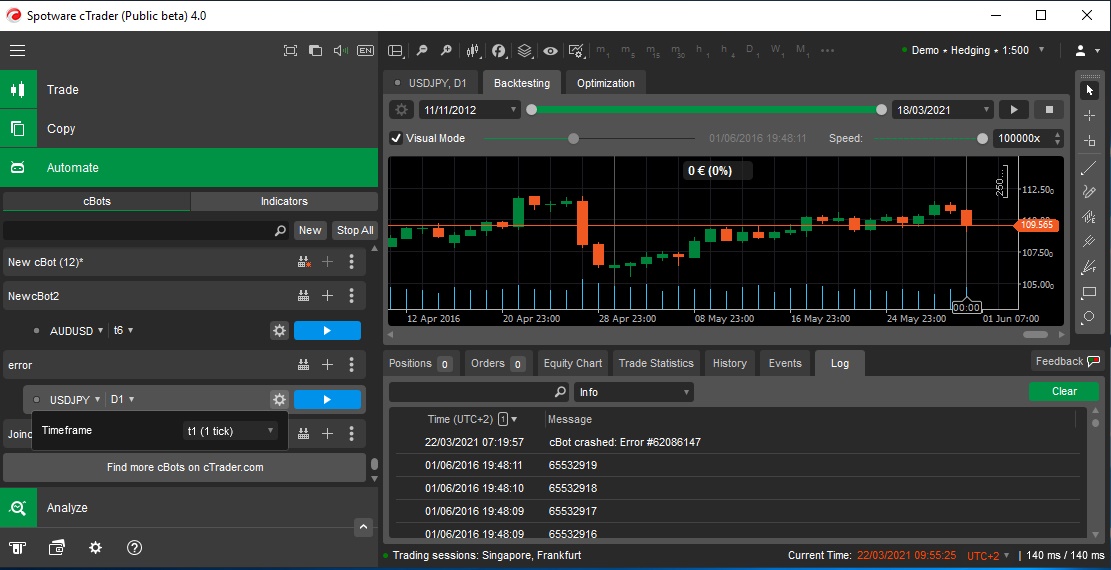Open AUDUSD instance gear settings
The width and height of the screenshot is (1111, 570).
(x=279, y=330)
